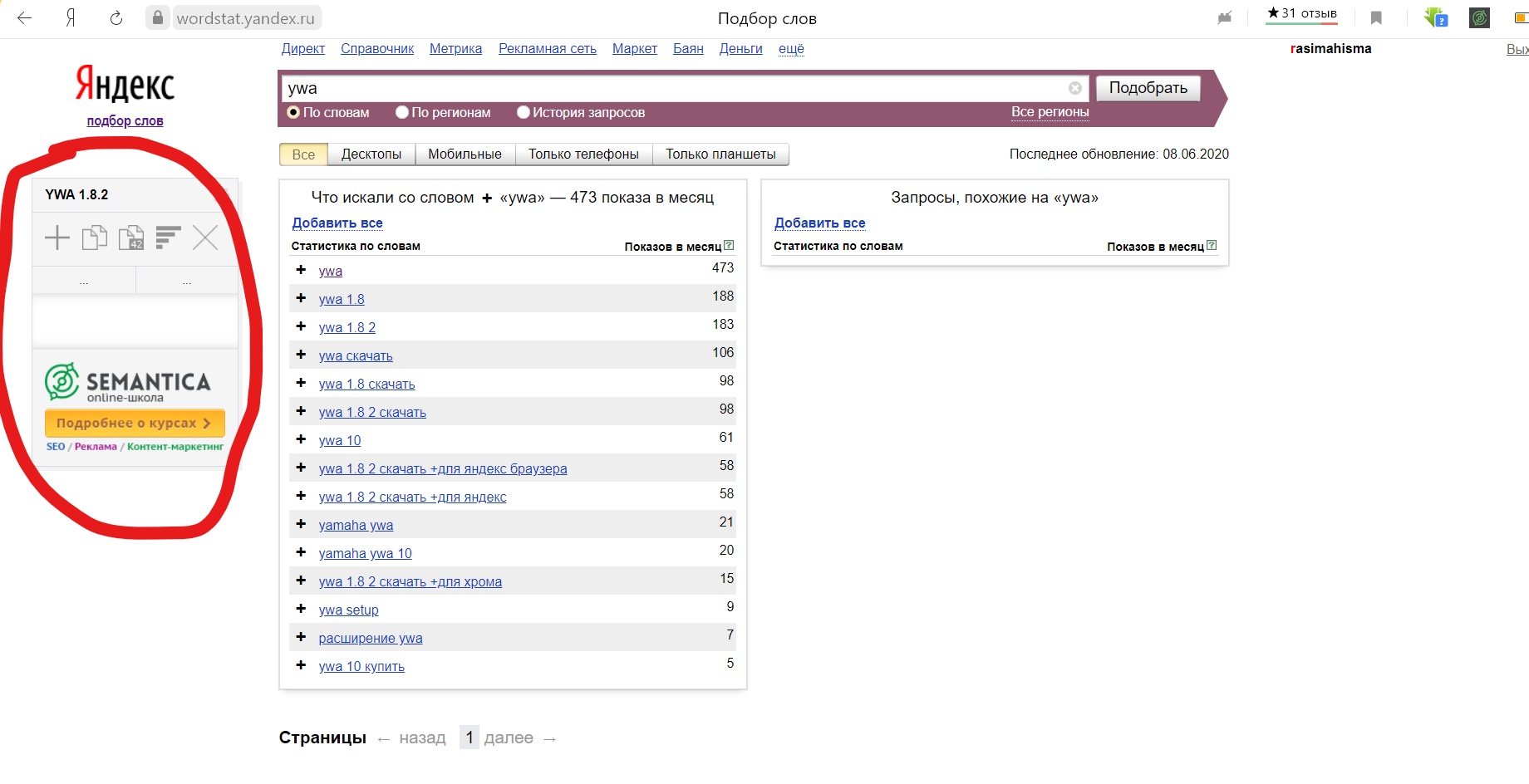The image size is (1529, 784).
Task: Switch to the 'Мобильные' tab
Action: point(465,154)
